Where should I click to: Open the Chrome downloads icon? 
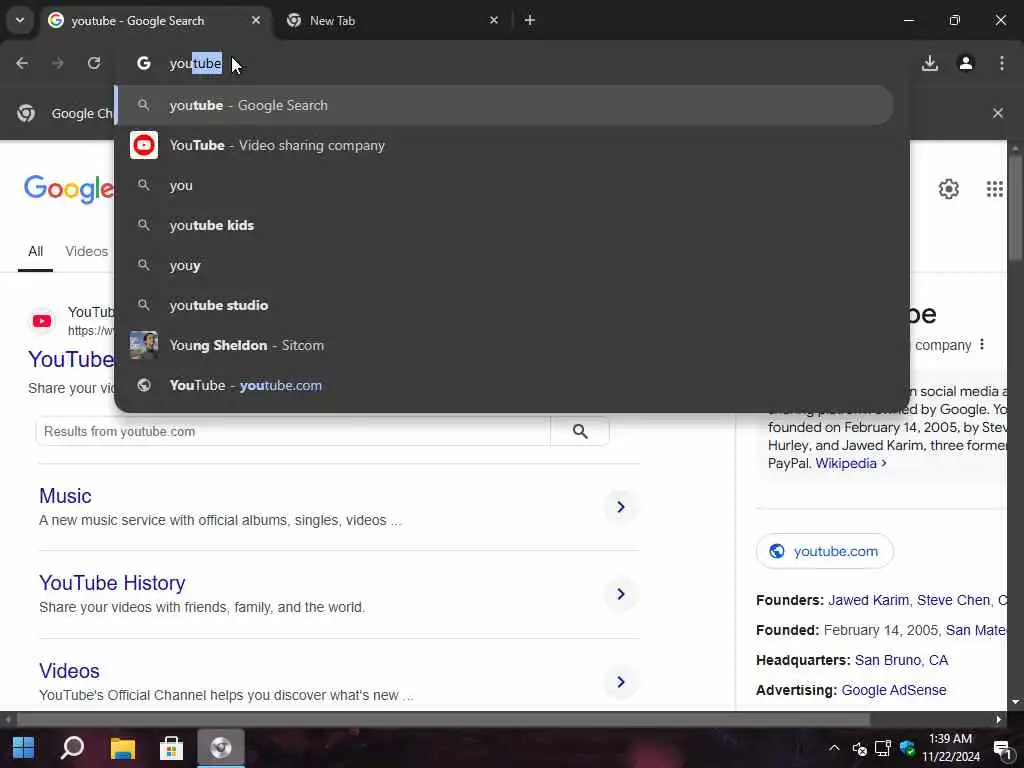tap(930, 63)
